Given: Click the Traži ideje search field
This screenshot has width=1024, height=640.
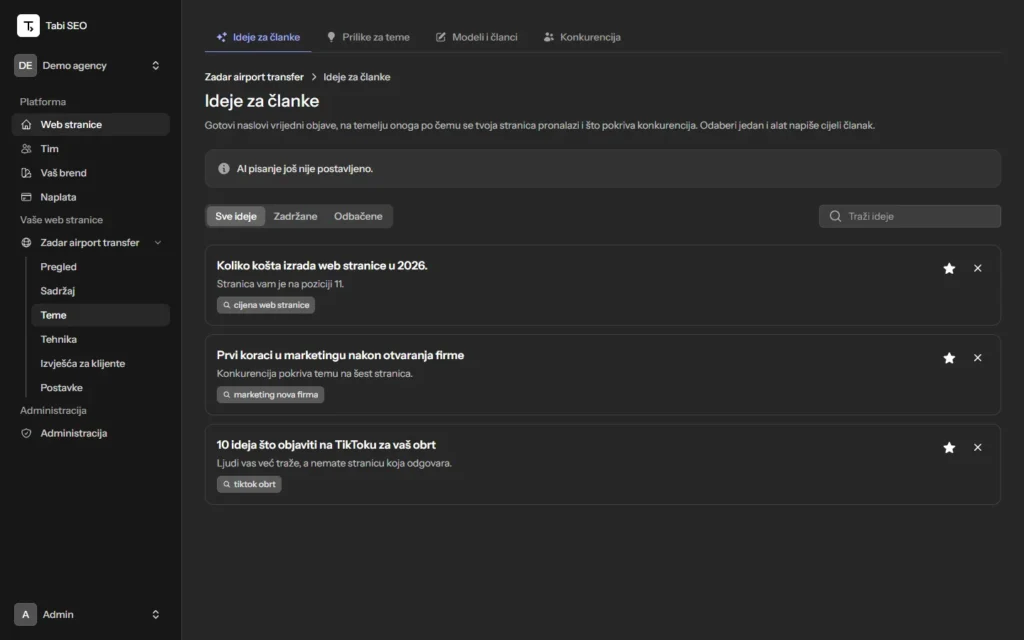Looking at the screenshot, I should pos(910,216).
